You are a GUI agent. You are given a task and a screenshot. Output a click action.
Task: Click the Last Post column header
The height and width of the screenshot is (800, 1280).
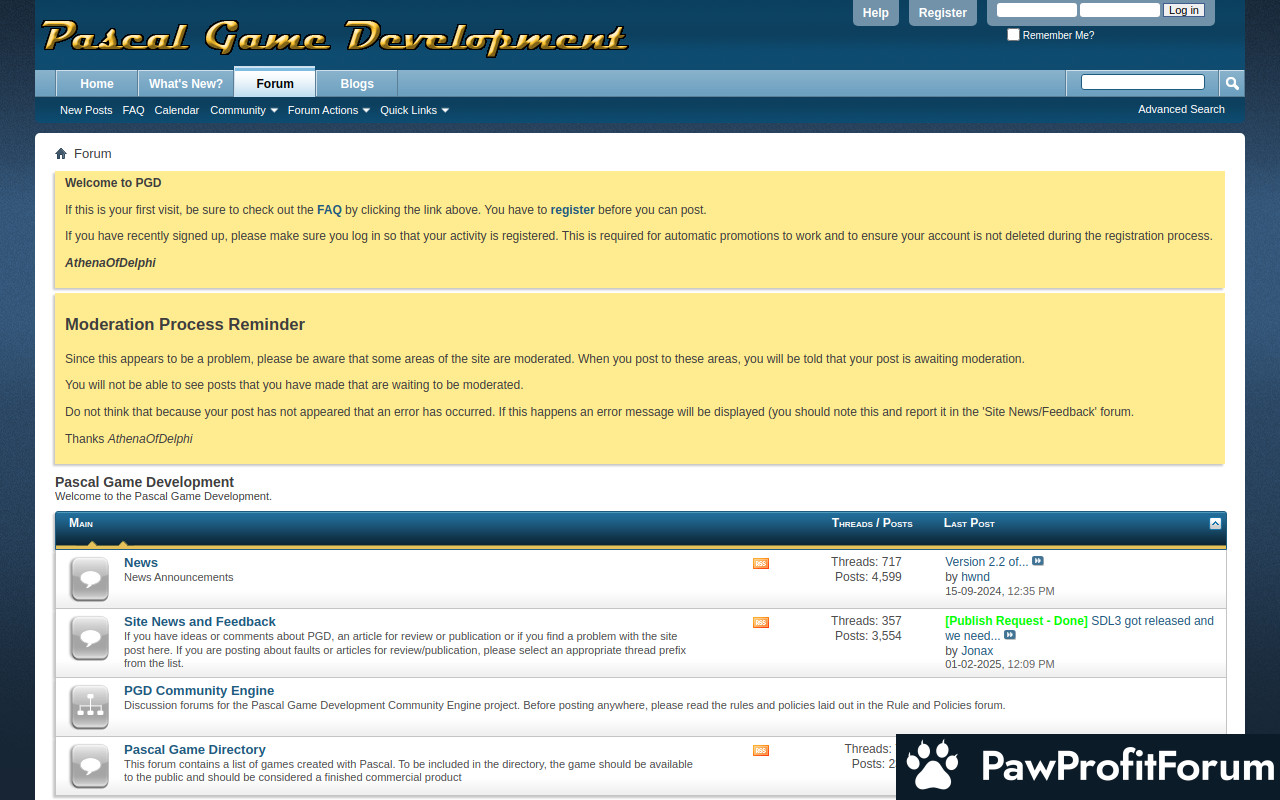[969, 523]
